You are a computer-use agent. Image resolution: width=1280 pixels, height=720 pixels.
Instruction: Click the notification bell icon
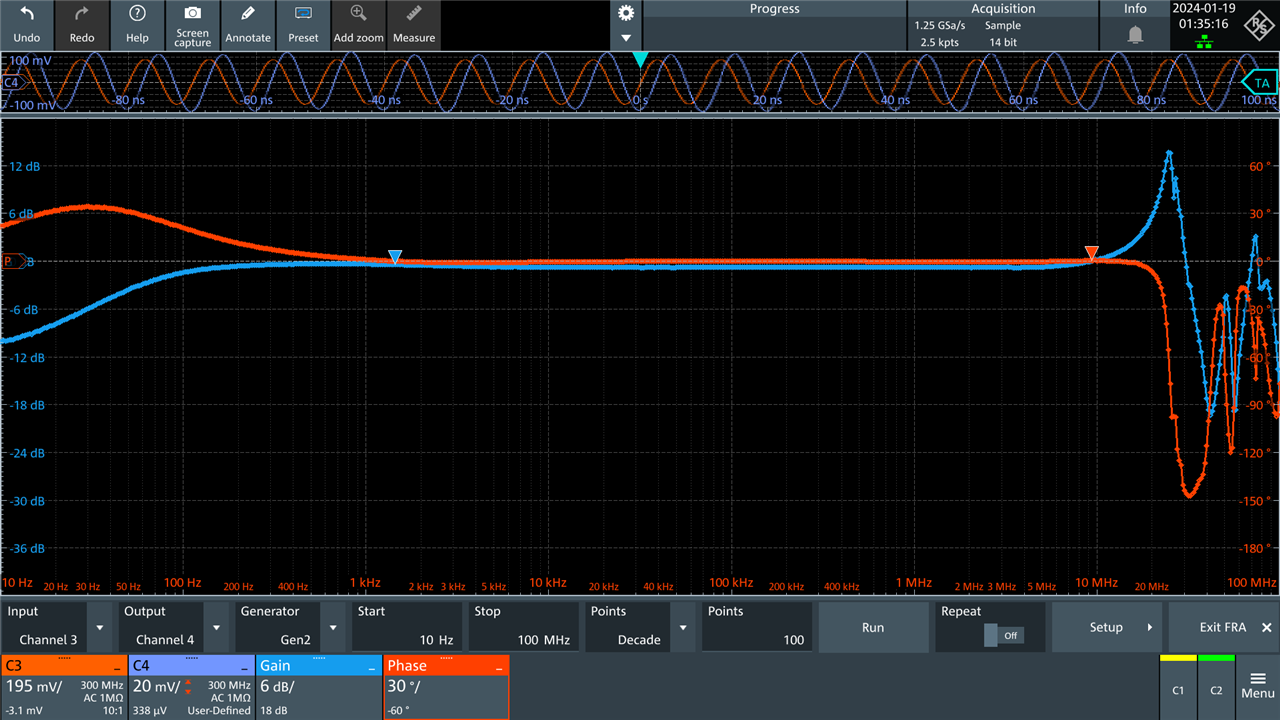[x=1135, y=35]
